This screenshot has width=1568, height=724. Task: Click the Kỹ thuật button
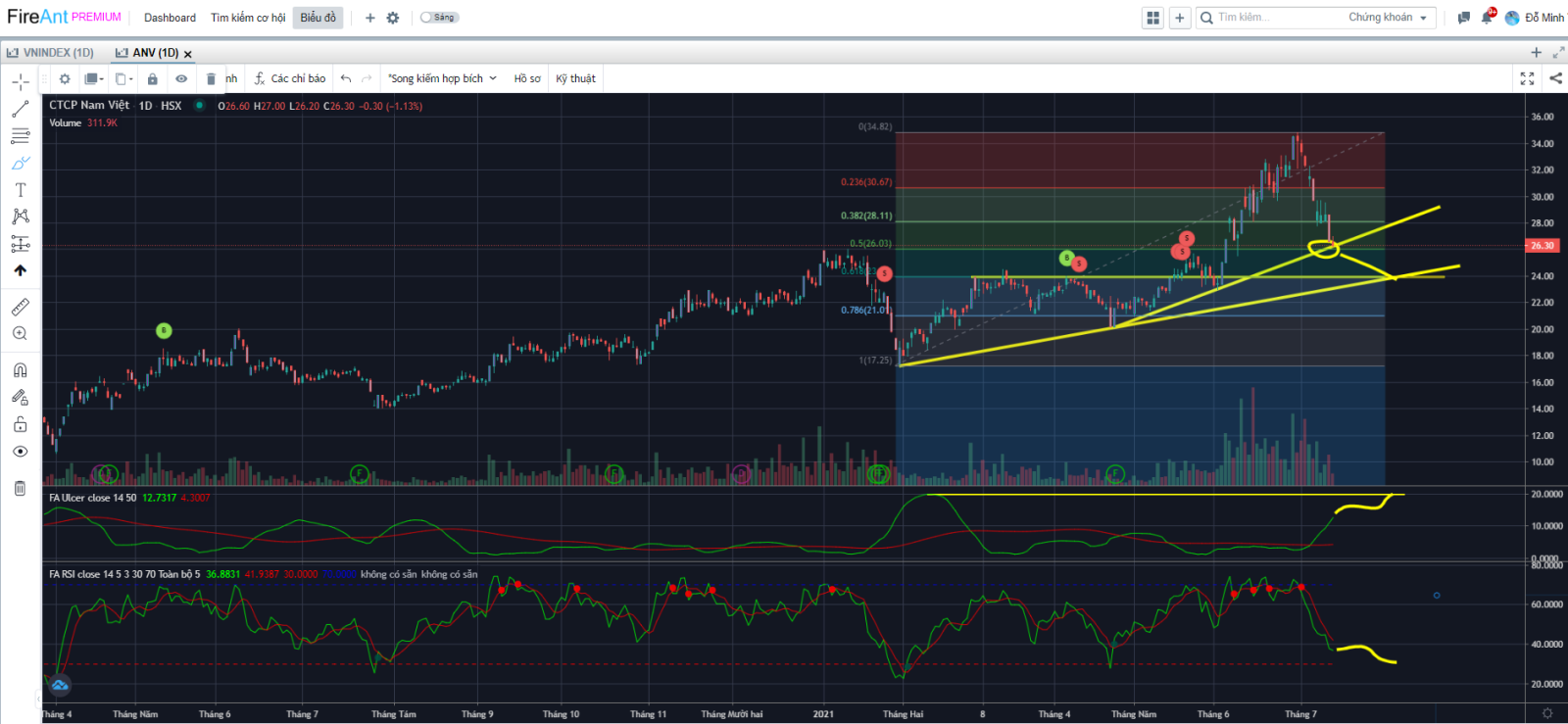575,78
